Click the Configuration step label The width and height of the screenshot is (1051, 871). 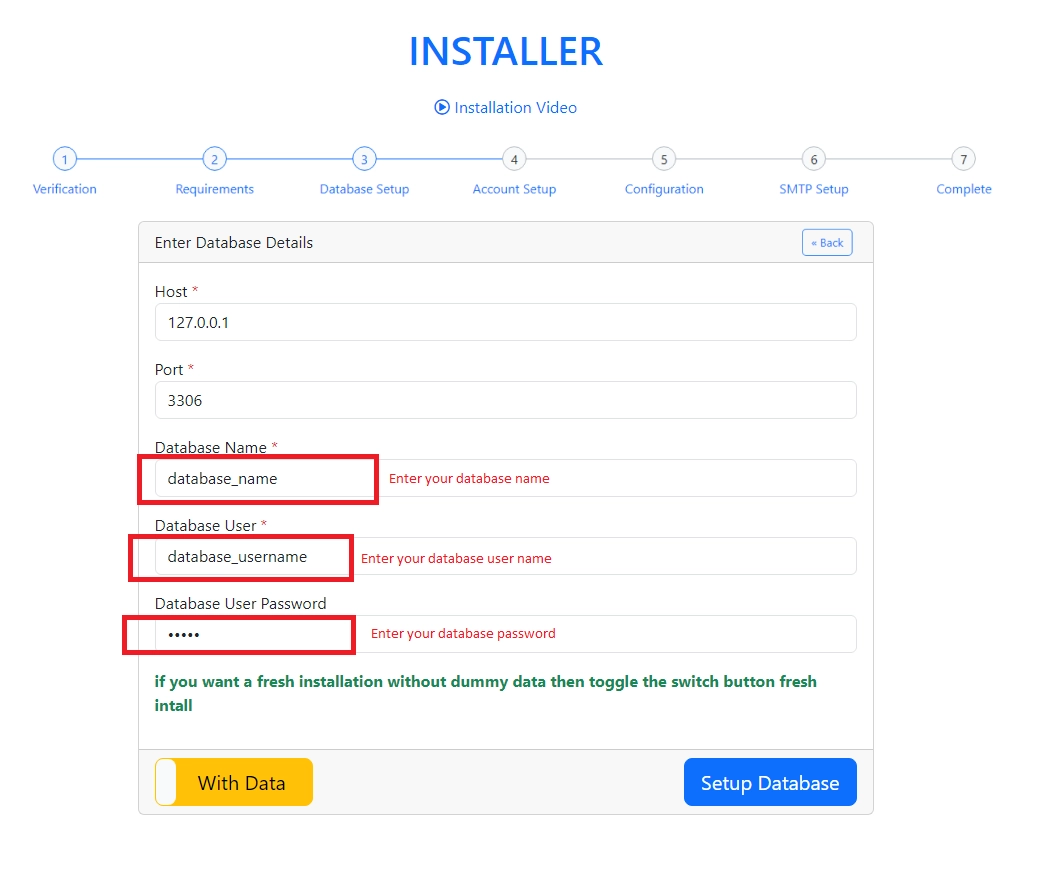pyautogui.click(x=664, y=189)
